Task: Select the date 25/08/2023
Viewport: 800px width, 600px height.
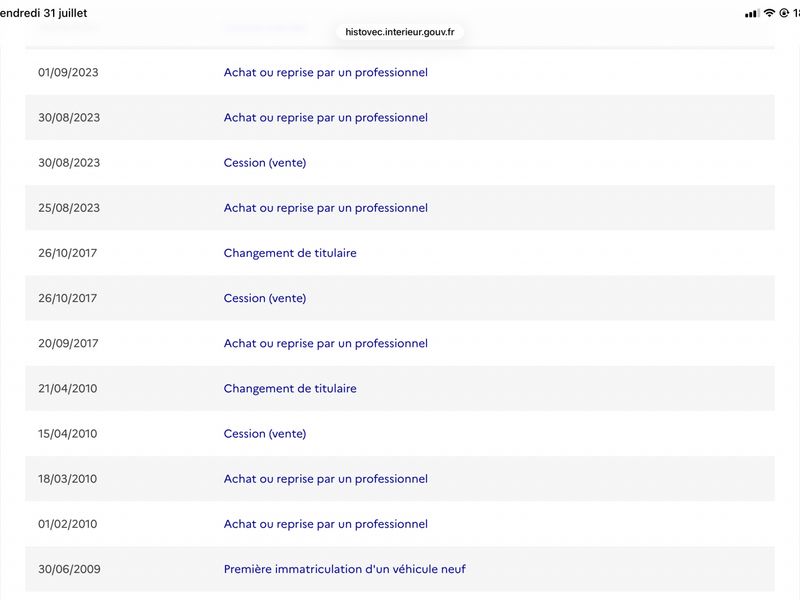Action: pos(69,208)
